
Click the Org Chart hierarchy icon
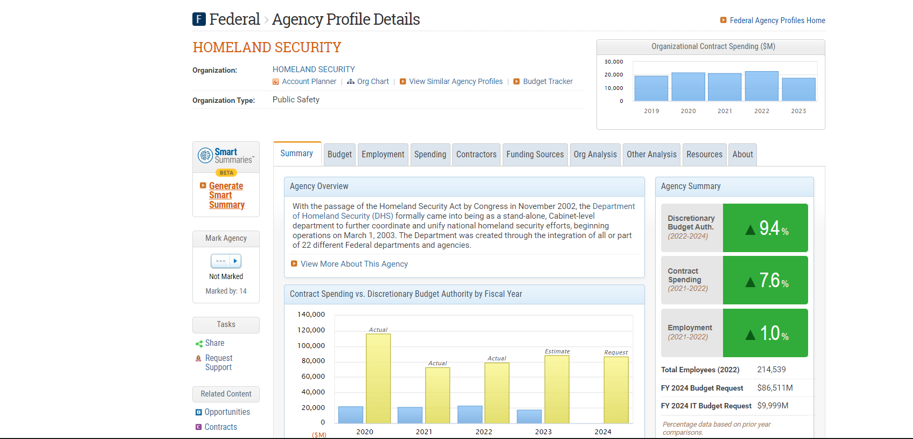(351, 82)
